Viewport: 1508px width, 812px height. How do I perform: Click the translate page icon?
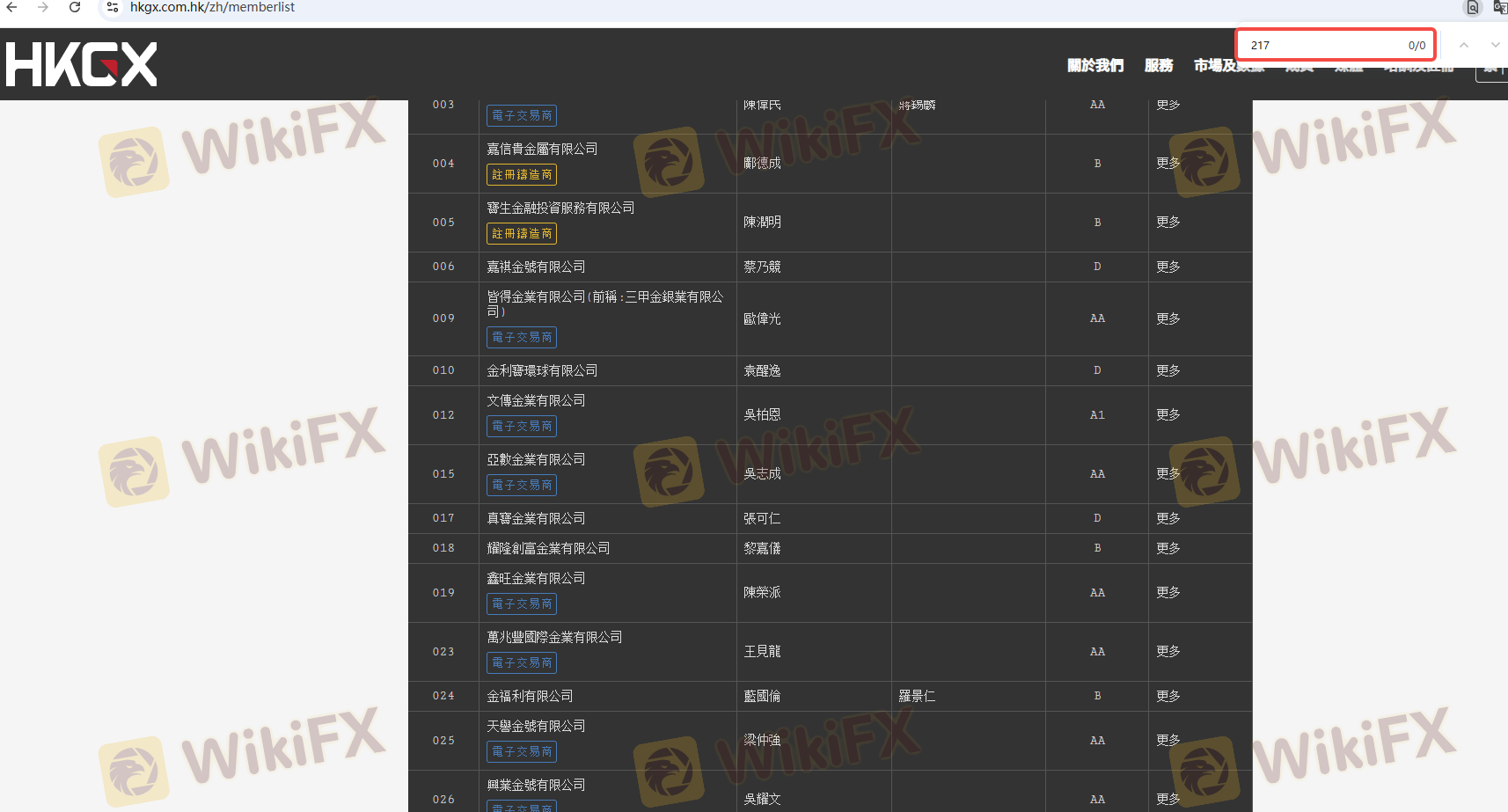[x=1499, y=8]
